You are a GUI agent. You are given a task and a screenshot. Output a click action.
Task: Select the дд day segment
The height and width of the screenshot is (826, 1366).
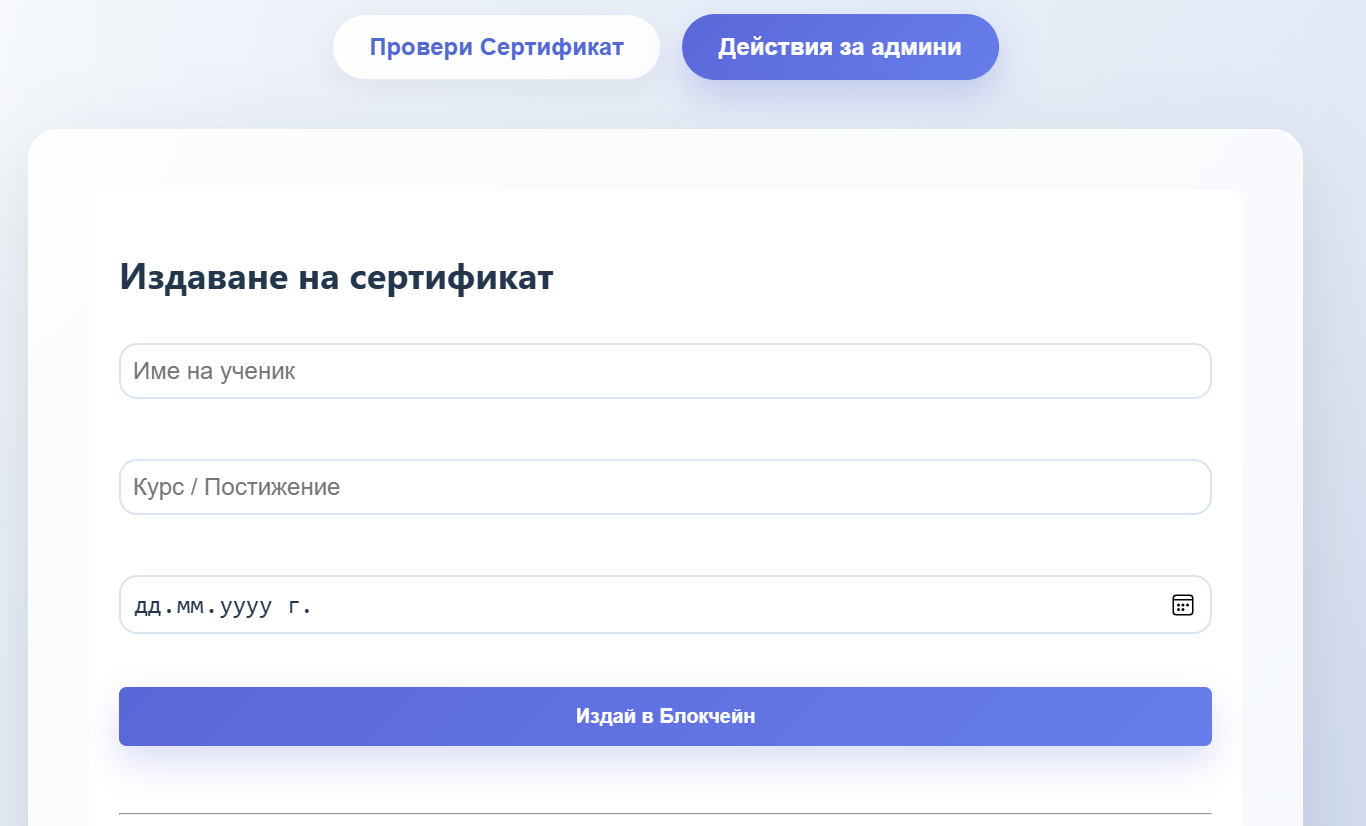point(147,606)
